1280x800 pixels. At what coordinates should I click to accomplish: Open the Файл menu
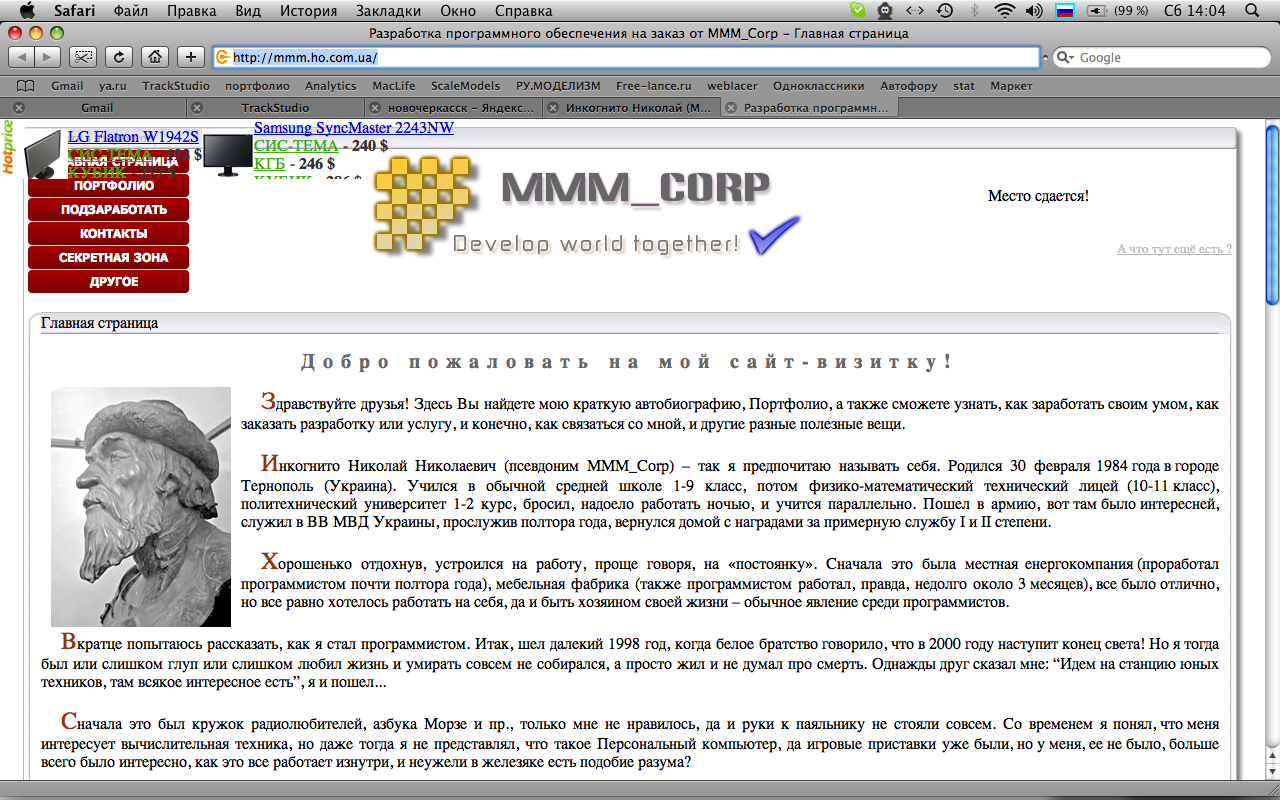[x=132, y=11]
